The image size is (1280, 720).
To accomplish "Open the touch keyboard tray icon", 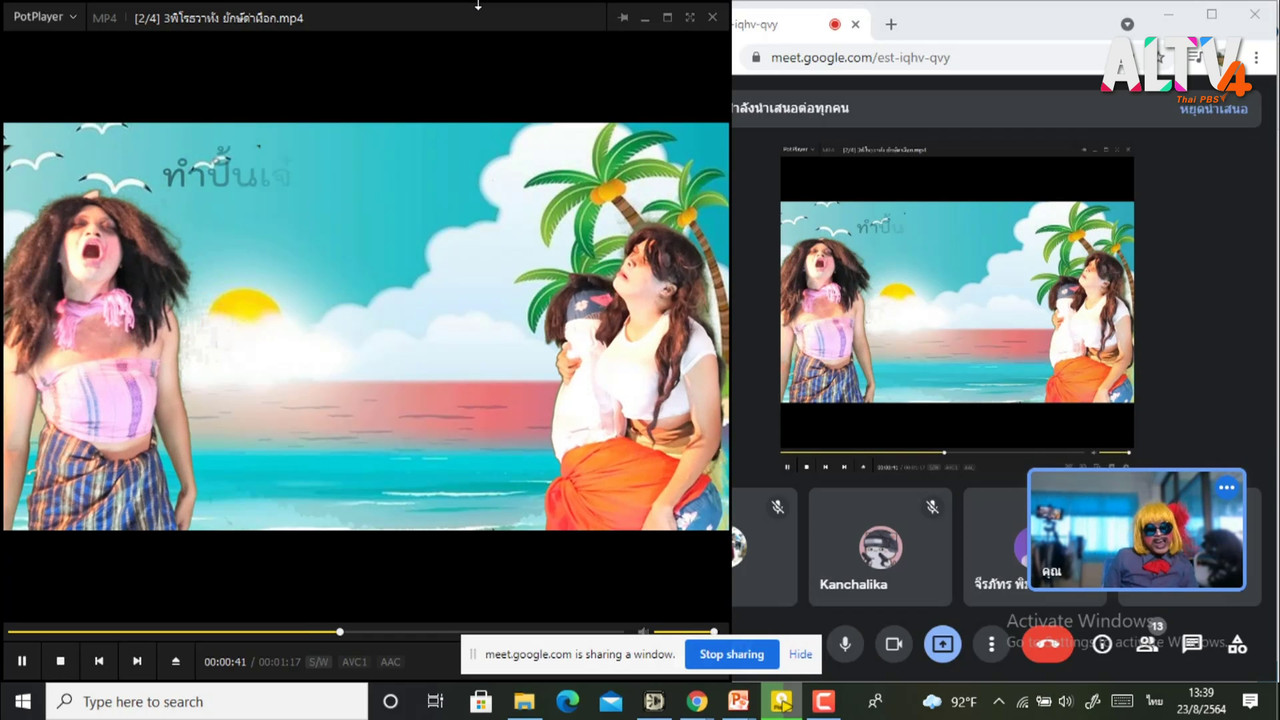I will point(1122,701).
